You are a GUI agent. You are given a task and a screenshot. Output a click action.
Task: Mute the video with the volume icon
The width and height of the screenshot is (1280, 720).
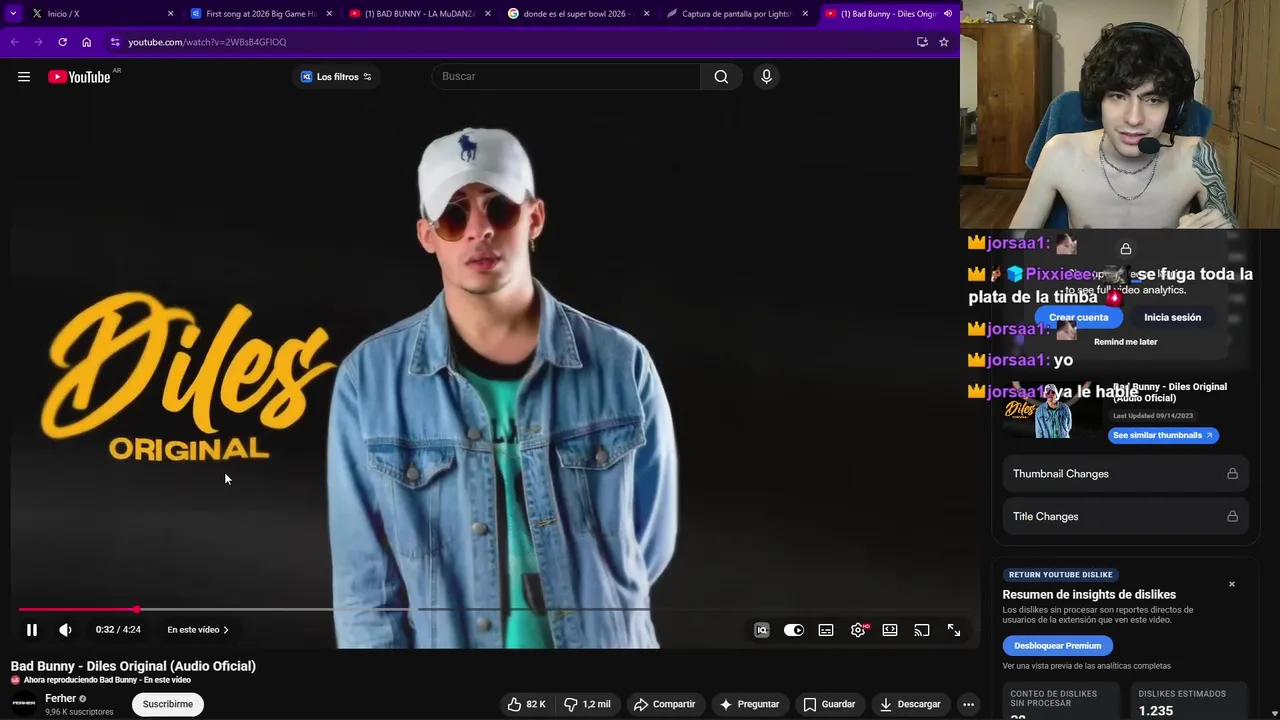click(x=65, y=630)
